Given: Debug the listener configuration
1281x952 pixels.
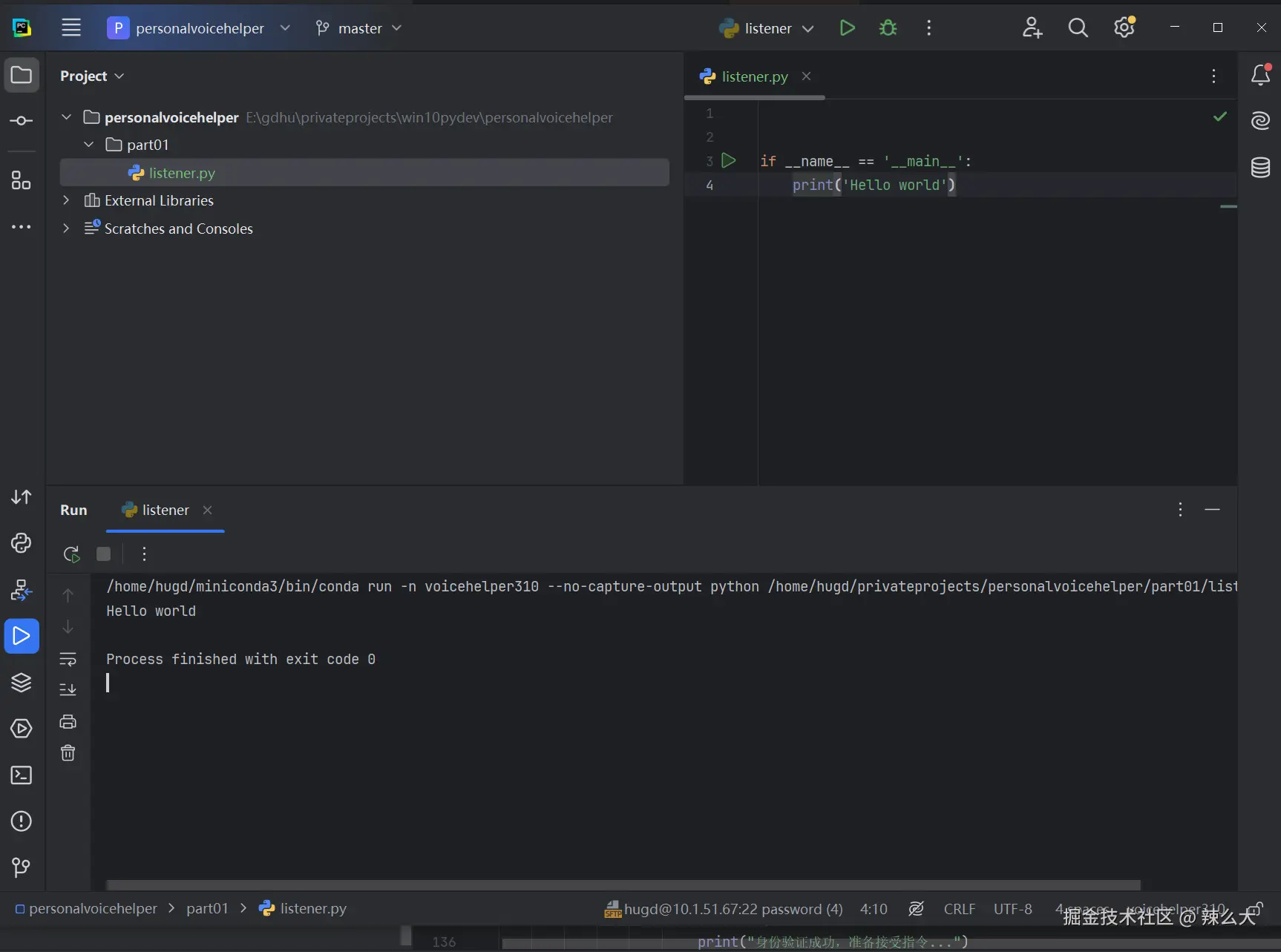Looking at the screenshot, I should pos(888,28).
